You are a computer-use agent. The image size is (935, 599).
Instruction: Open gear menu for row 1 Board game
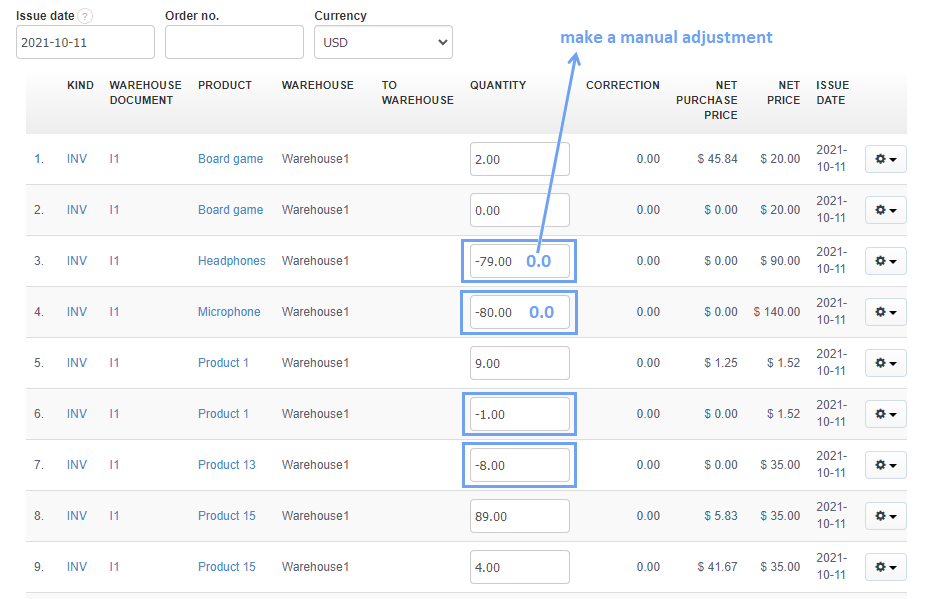pos(885,159)
